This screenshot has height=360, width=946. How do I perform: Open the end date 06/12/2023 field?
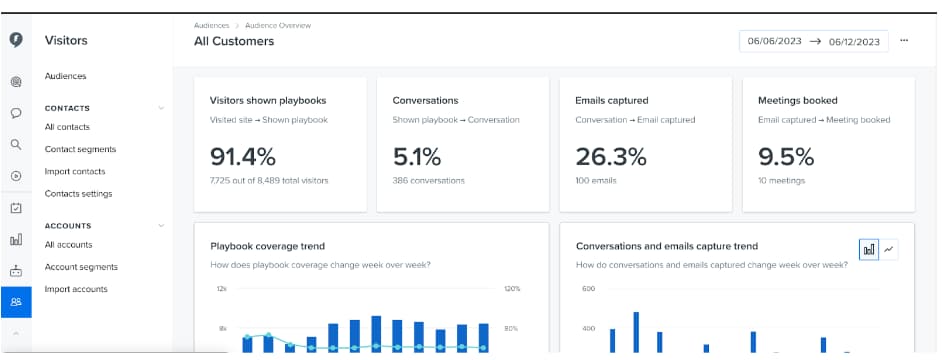coord(854,42)
